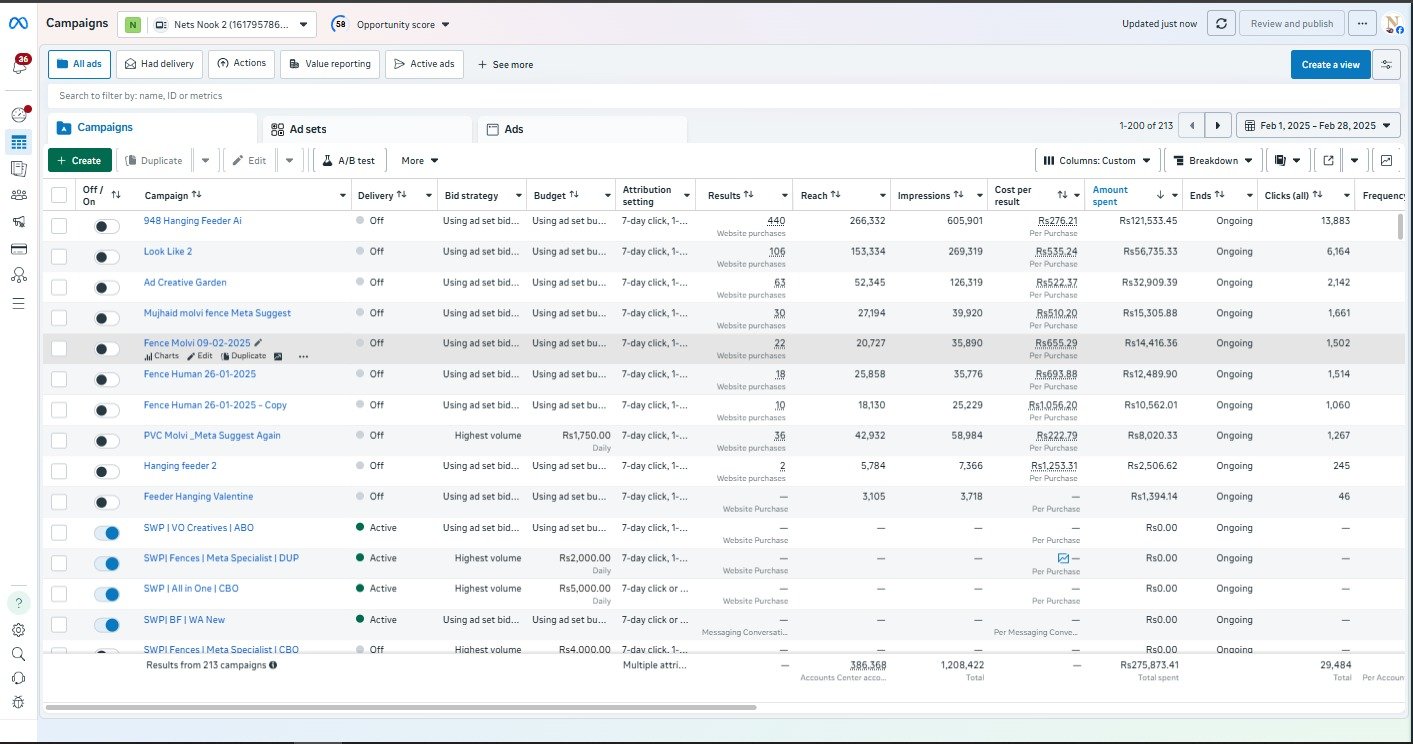Turn on 948 Hanging Feeder Ai campaign
Screen dimensions: 1413x744
tap(106, 227)
